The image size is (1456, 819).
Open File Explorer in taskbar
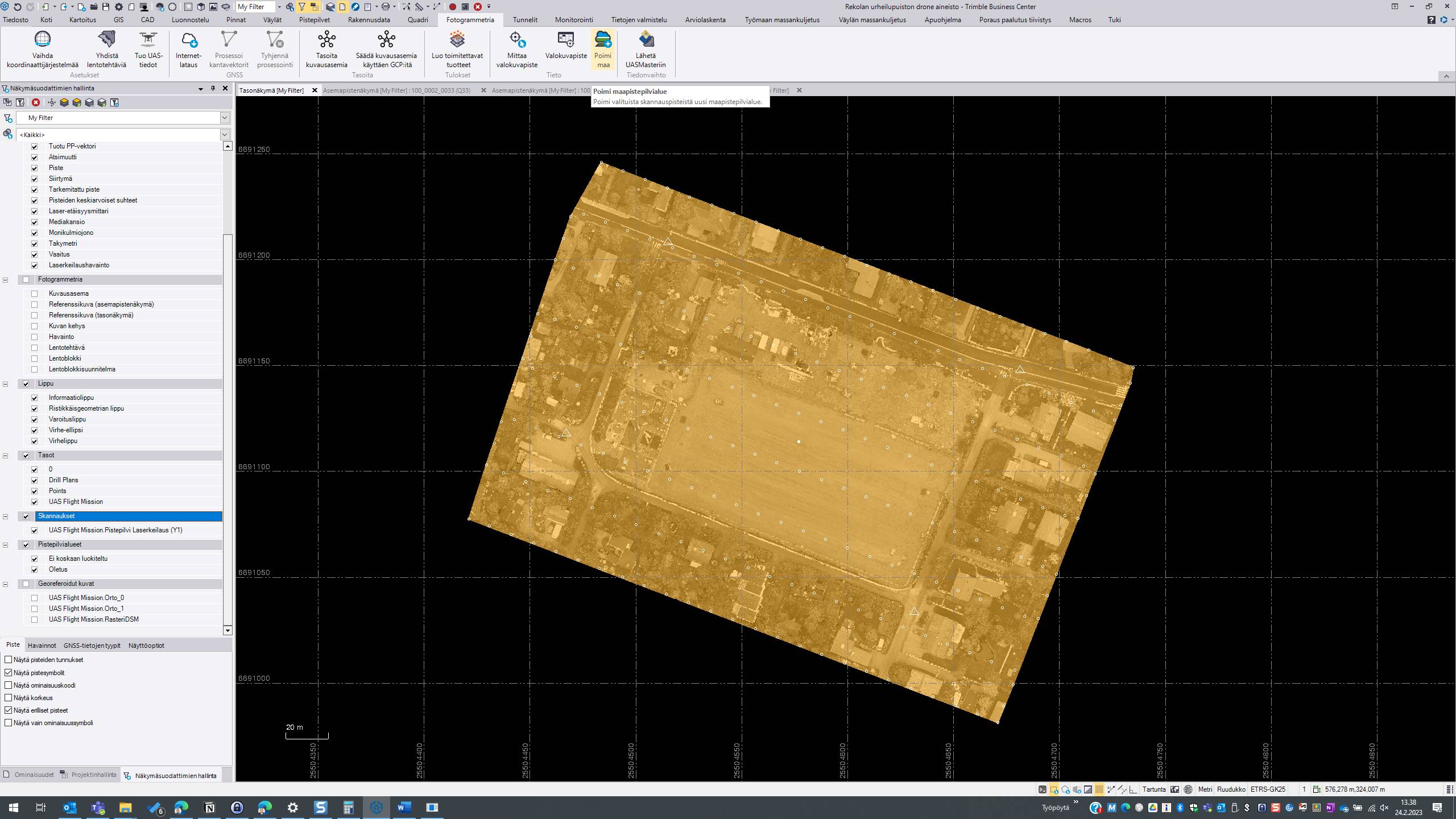[x=126, y=808]
